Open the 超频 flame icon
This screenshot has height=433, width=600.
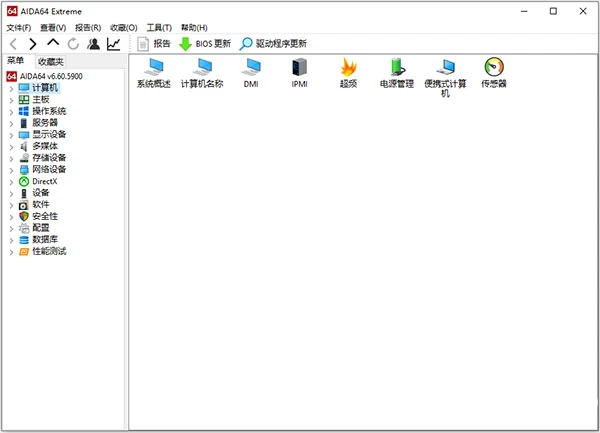[348, 73]
